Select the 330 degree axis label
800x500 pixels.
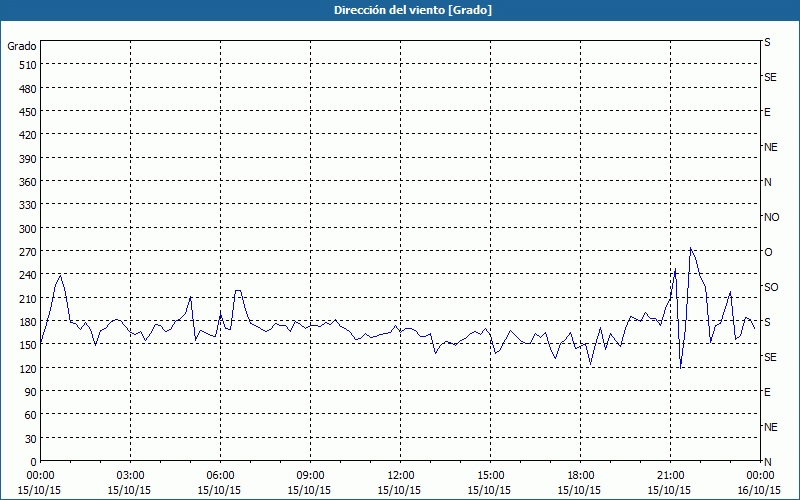(x=28, y=205)
